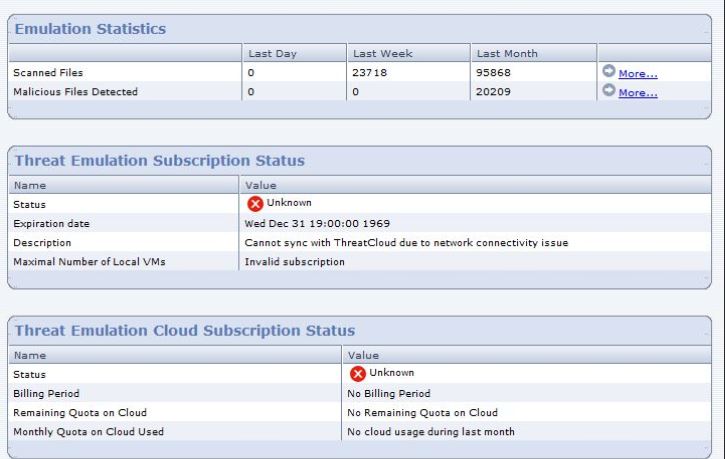Image resolution: width=725 pixels, height=459 pixels.
Task: Select the Last Week column header
Action: pyautogui.click(x=408, y=53)
